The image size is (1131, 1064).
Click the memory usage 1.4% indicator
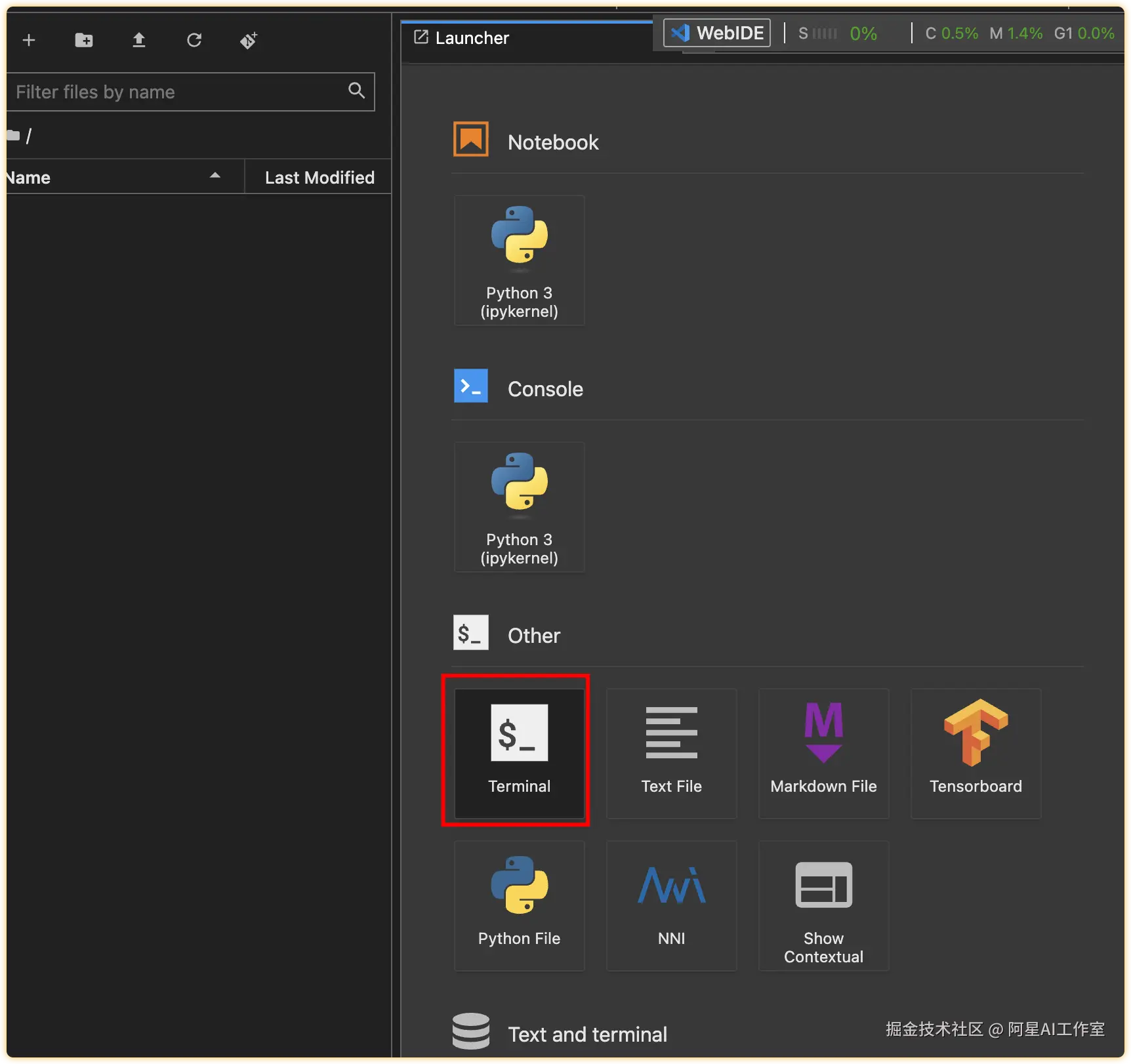click(1016, 33)
